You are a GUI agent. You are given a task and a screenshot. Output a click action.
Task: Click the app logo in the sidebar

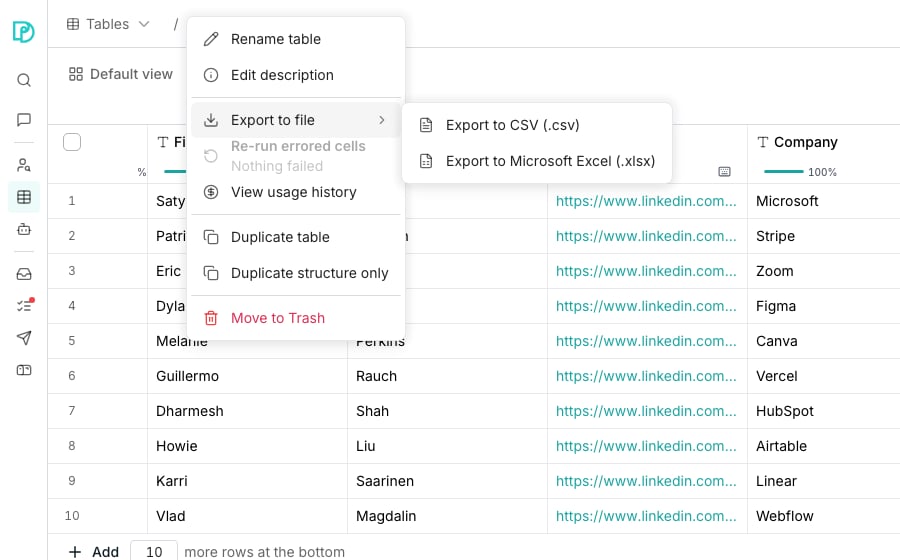pyautogui.click(x=24, y=31)
